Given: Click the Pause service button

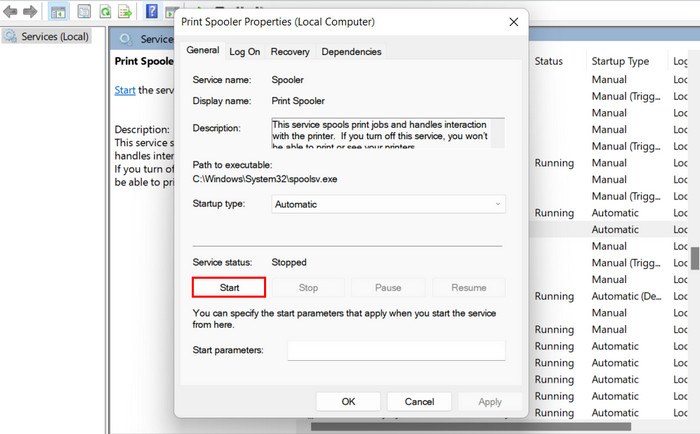Looking at the screenshot, I should (x=388, y=288).
